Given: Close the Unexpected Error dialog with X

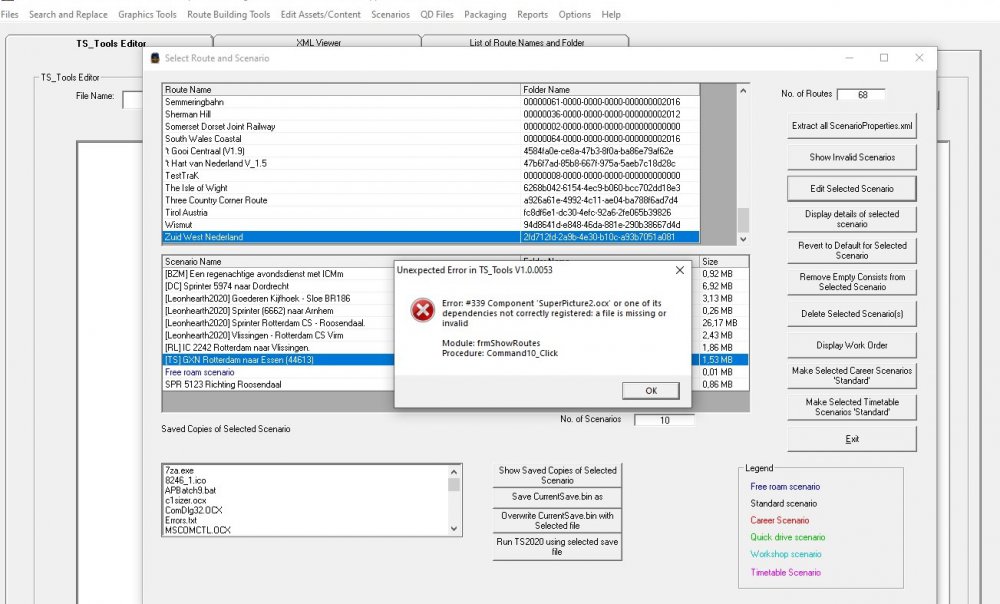Looking at the screenshot, I should [x=680, y=270].
